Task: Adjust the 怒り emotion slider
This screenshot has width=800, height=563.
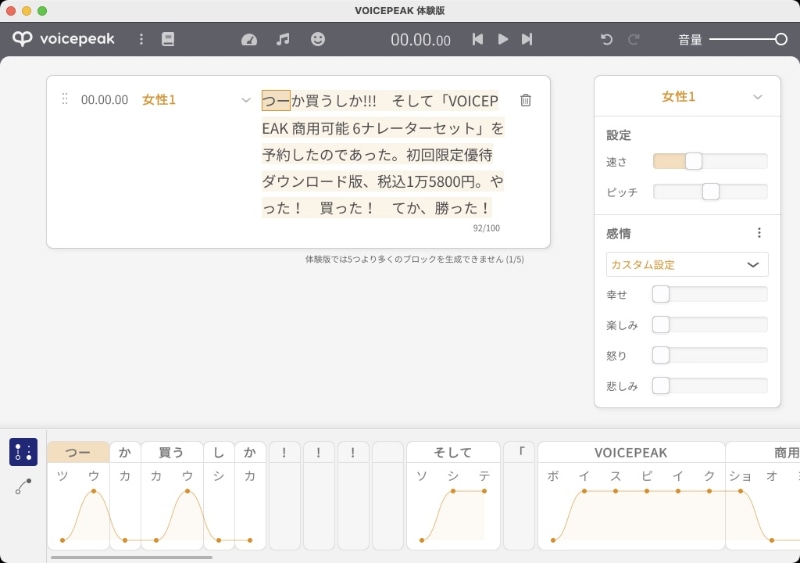Action: click(710, 355)
